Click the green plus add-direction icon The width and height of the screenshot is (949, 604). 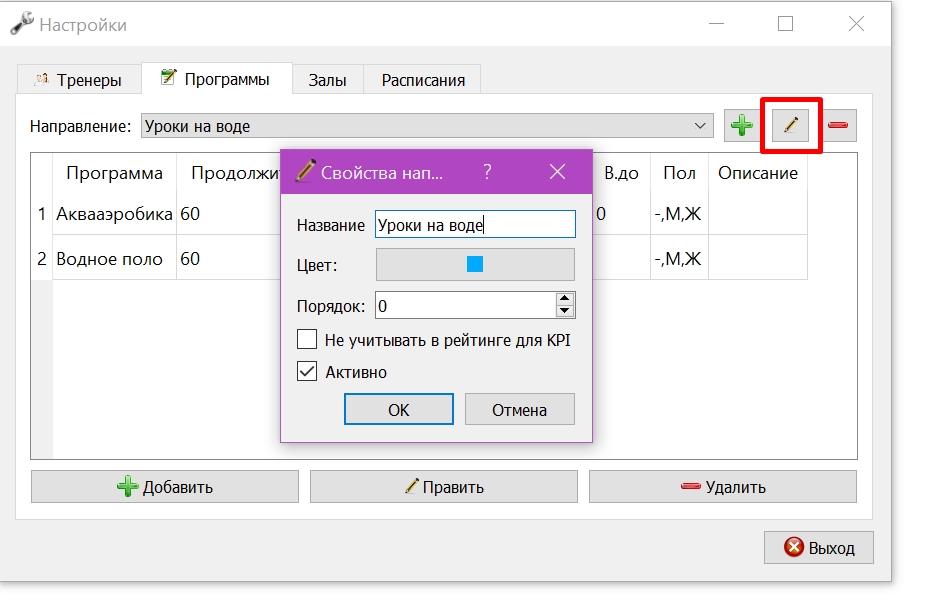coord(741,125)
